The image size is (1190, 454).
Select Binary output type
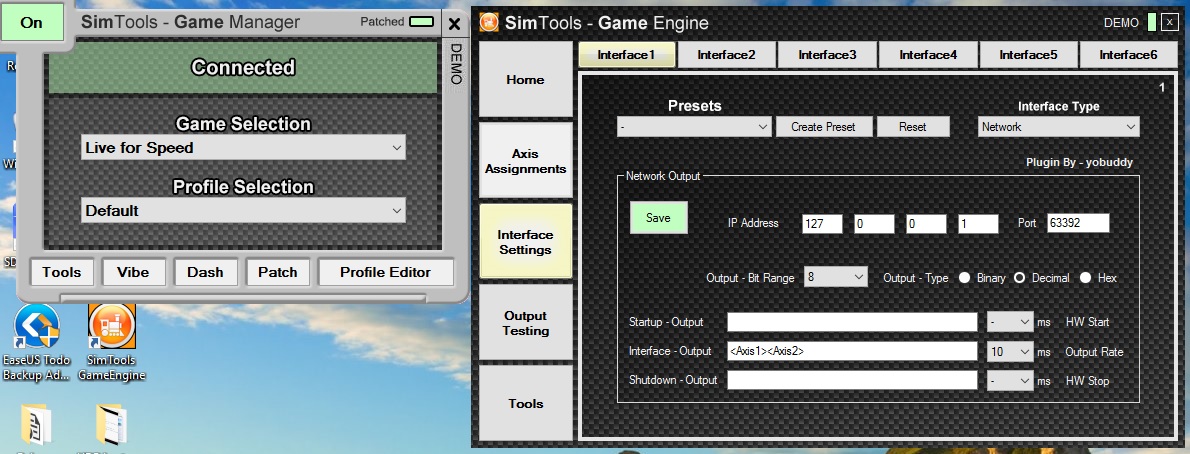tap(965, 278)
